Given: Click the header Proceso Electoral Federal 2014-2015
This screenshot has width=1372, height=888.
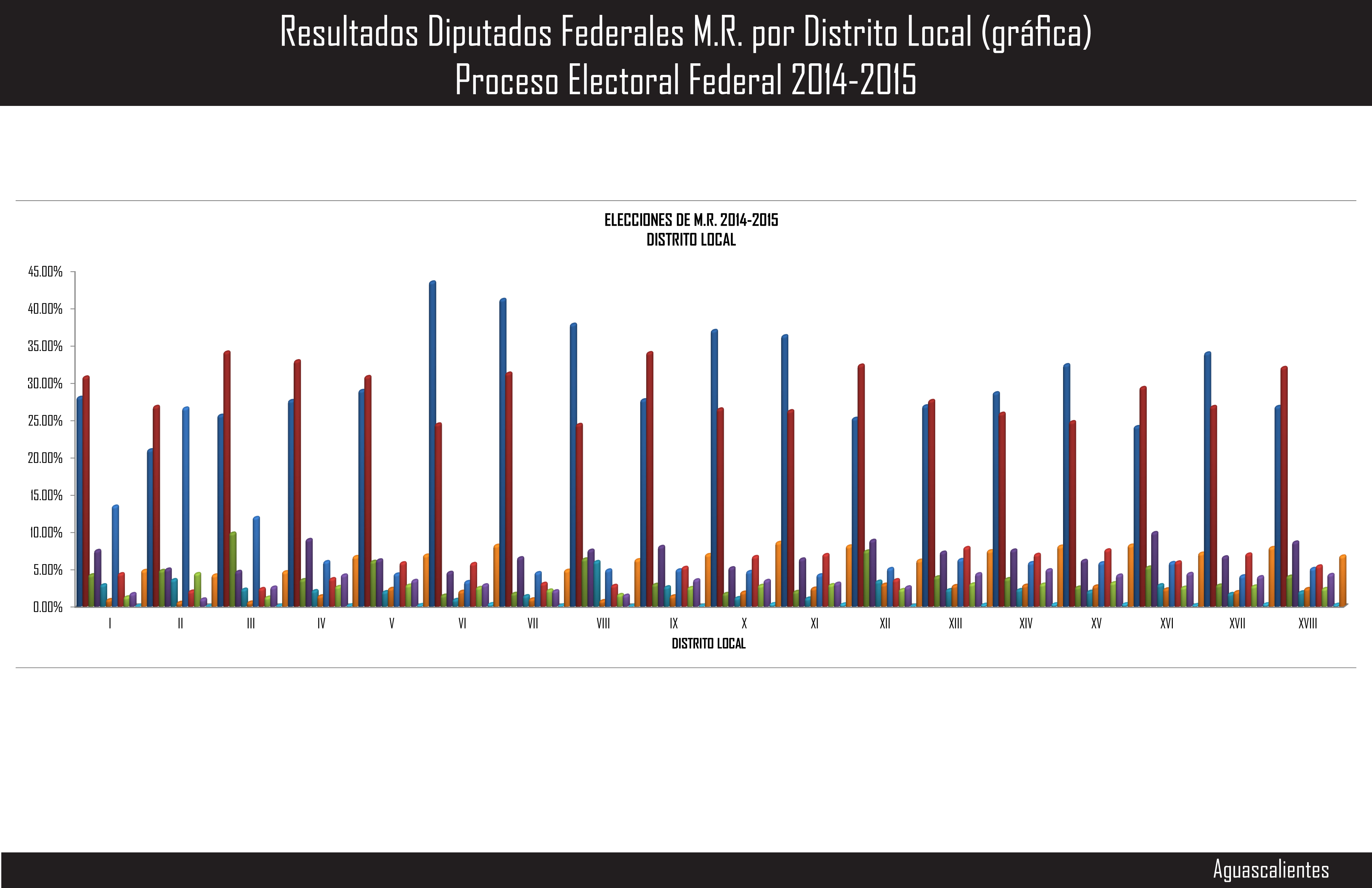Looking at the screenshot, I should 685,79.
